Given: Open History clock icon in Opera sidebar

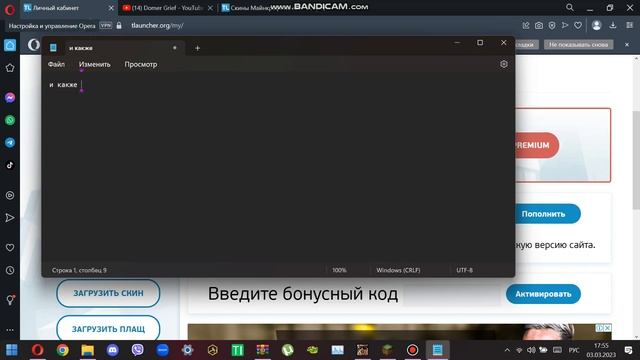Looking at the screenshot, I should [10, 270].
